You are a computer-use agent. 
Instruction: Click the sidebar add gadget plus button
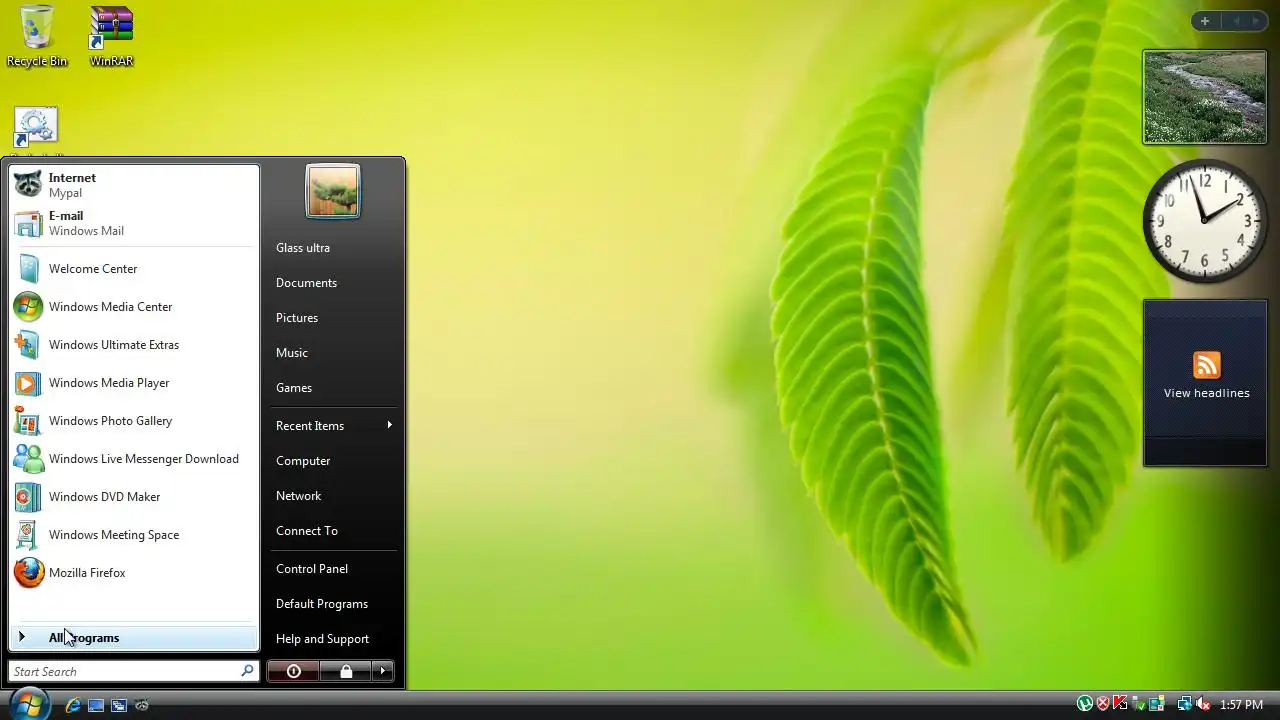[1205, 21]
